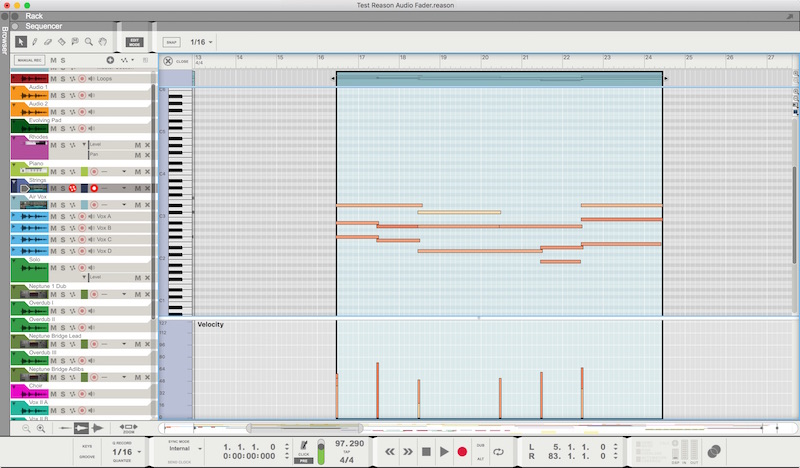Select the arrow Selection tool
Viewport: 800px width, 468px height.
click(x=21, y=42)
